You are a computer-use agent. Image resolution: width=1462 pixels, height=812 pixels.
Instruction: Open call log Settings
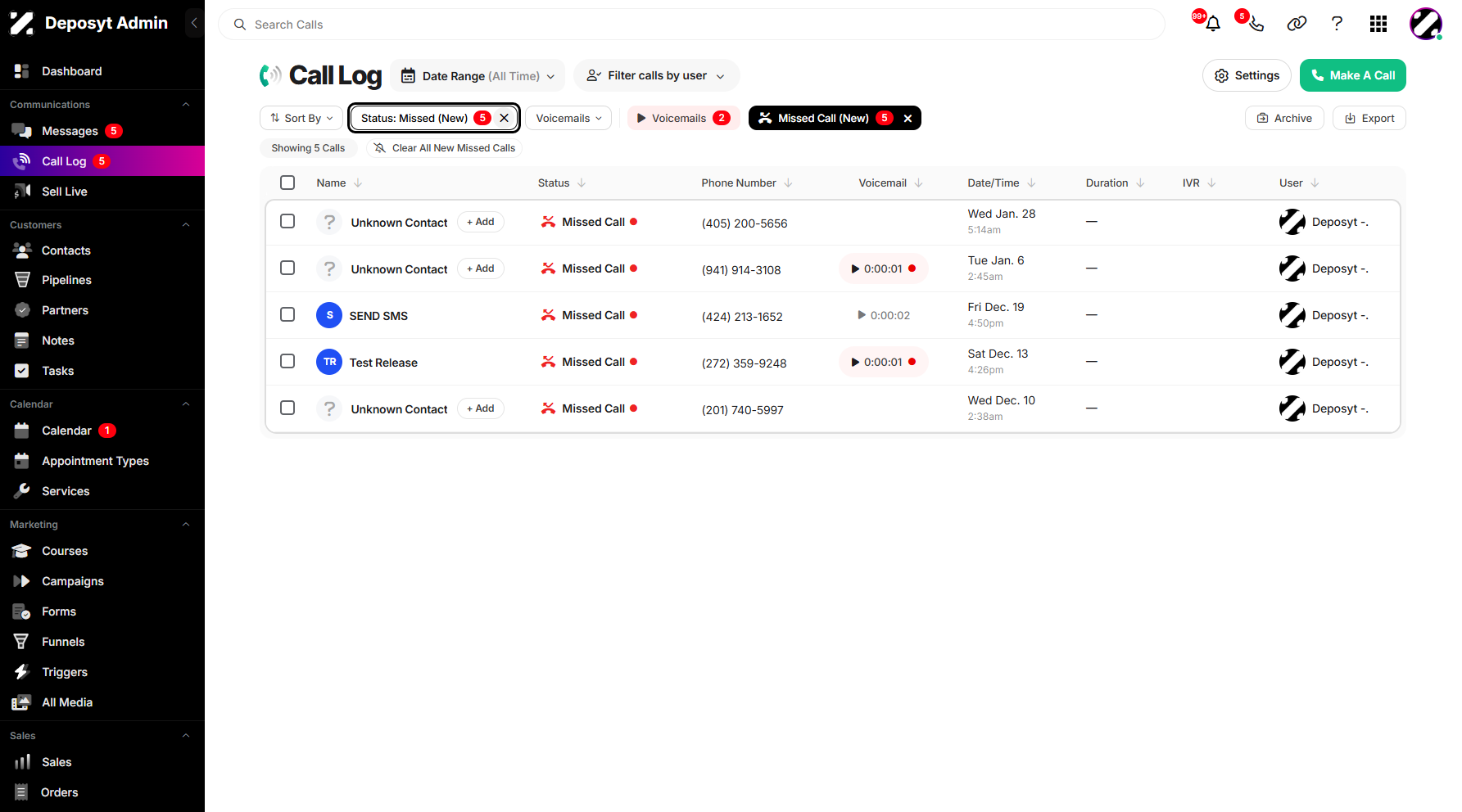tap(1247, 75)
